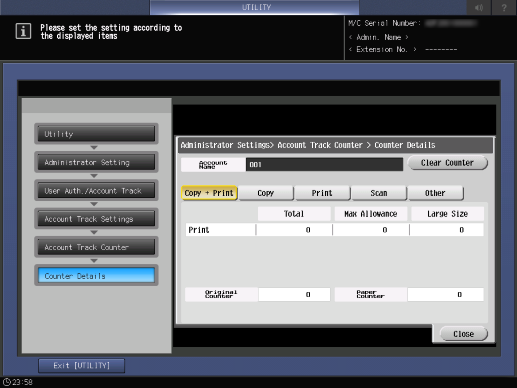Click the Account Name label
This screenshot has width=517, height=388.
pyautogui.click(x=213, y=164)
